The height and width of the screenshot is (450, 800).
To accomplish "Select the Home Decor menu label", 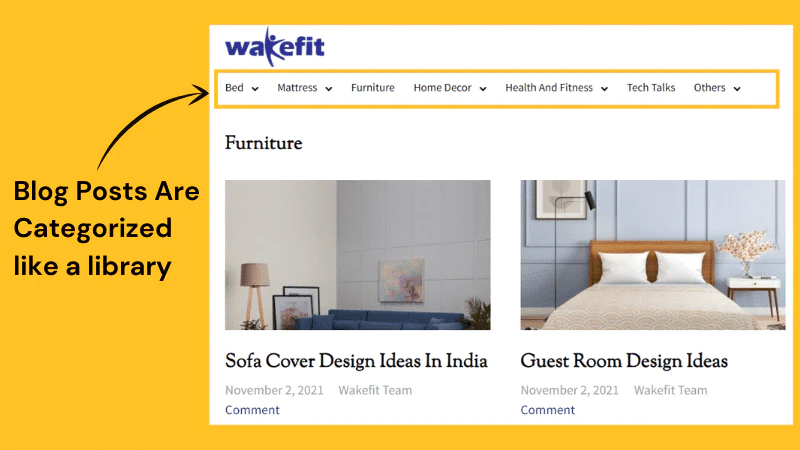I will point(442,88).
